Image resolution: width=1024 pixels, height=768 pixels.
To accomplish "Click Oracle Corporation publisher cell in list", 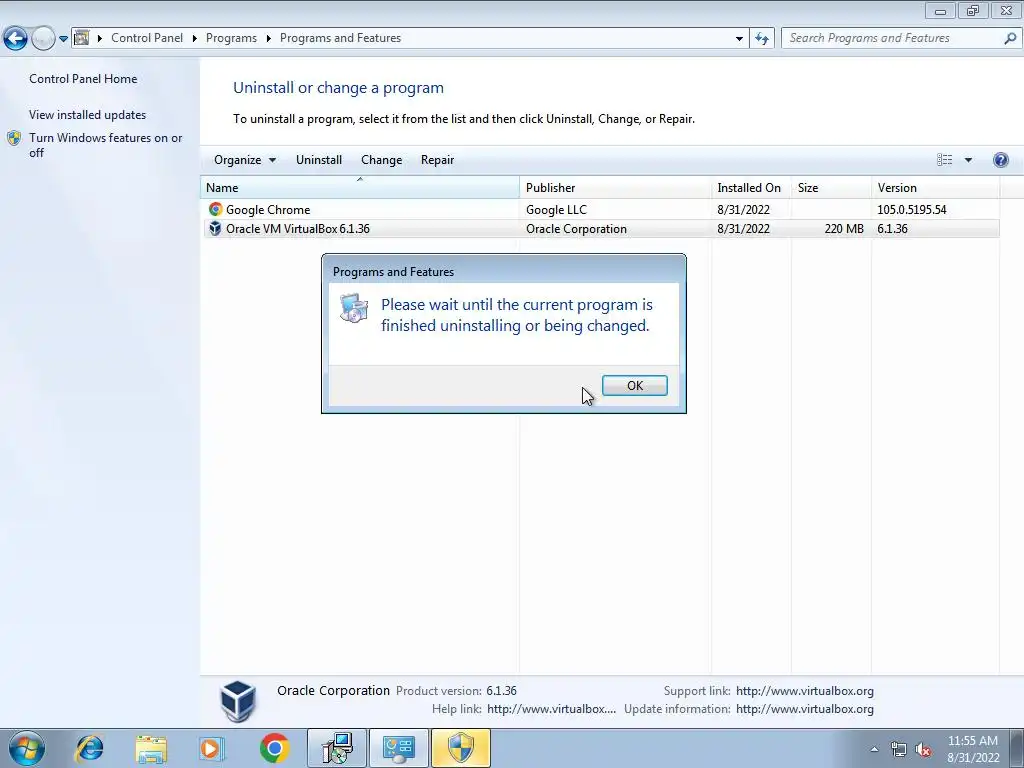I will click(x=576, y=229).
